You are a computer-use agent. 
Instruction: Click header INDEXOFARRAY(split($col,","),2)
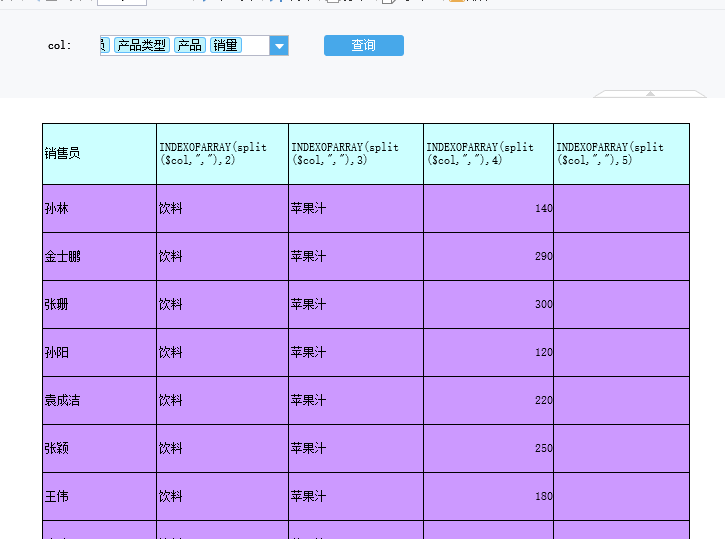(222, 154)
